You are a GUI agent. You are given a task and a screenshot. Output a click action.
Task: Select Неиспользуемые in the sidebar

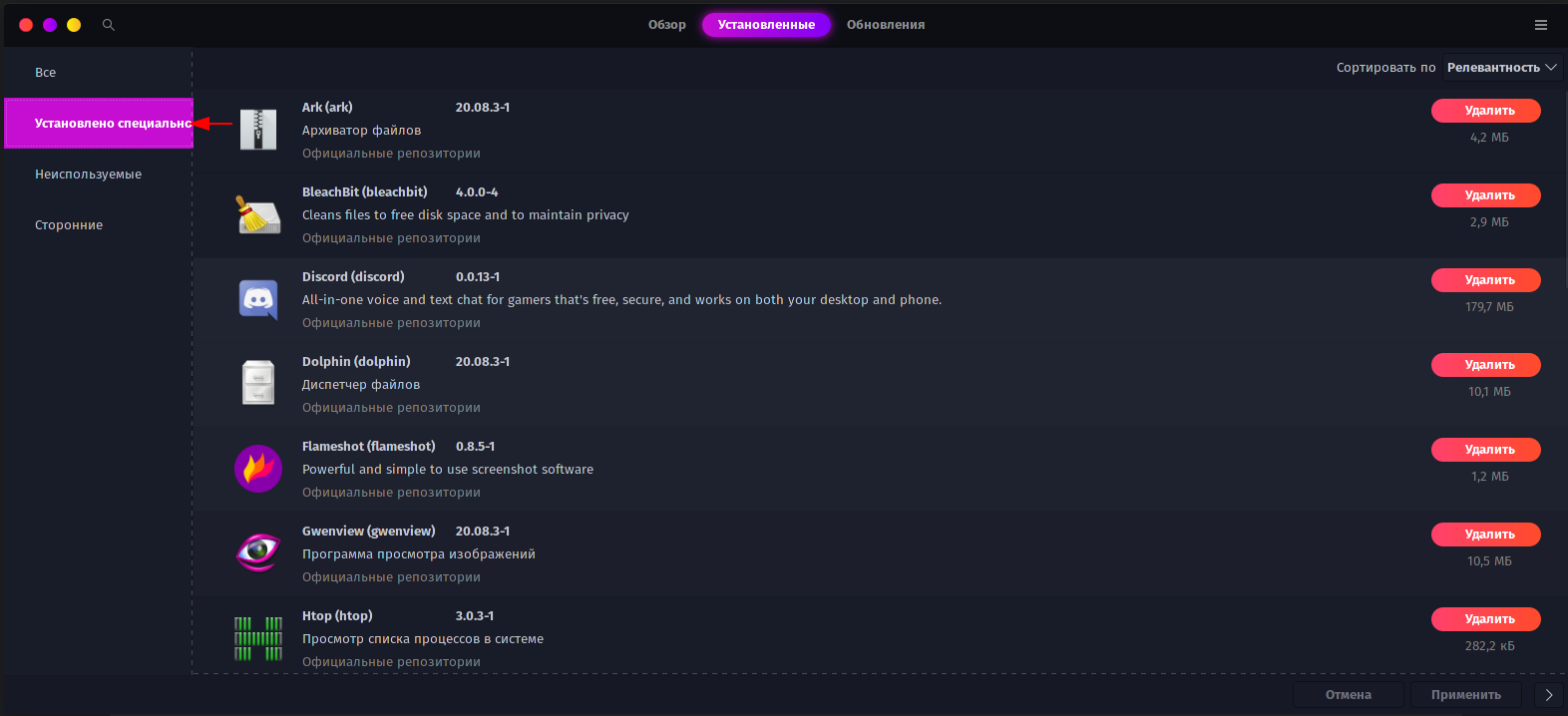(98, 175)
